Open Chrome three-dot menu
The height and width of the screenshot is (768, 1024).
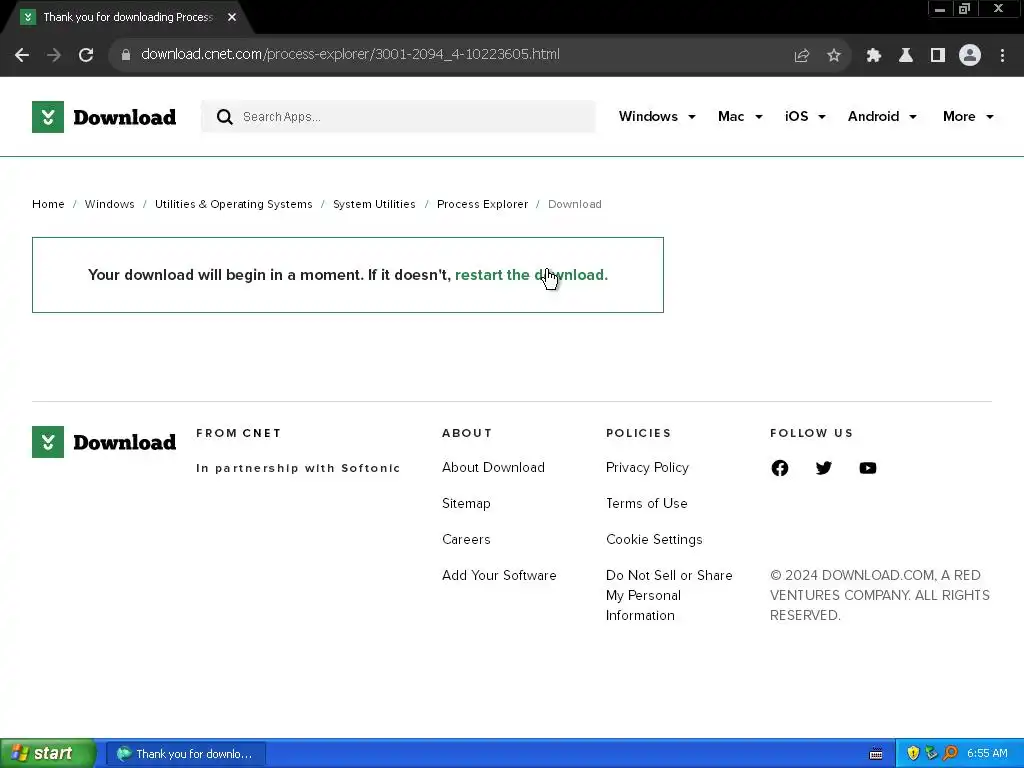pos(1002,56)
